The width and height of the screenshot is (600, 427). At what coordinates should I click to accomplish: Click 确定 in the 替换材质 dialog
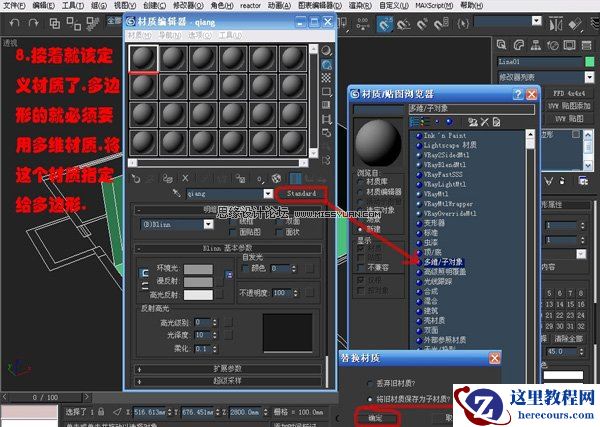[375, 418]
